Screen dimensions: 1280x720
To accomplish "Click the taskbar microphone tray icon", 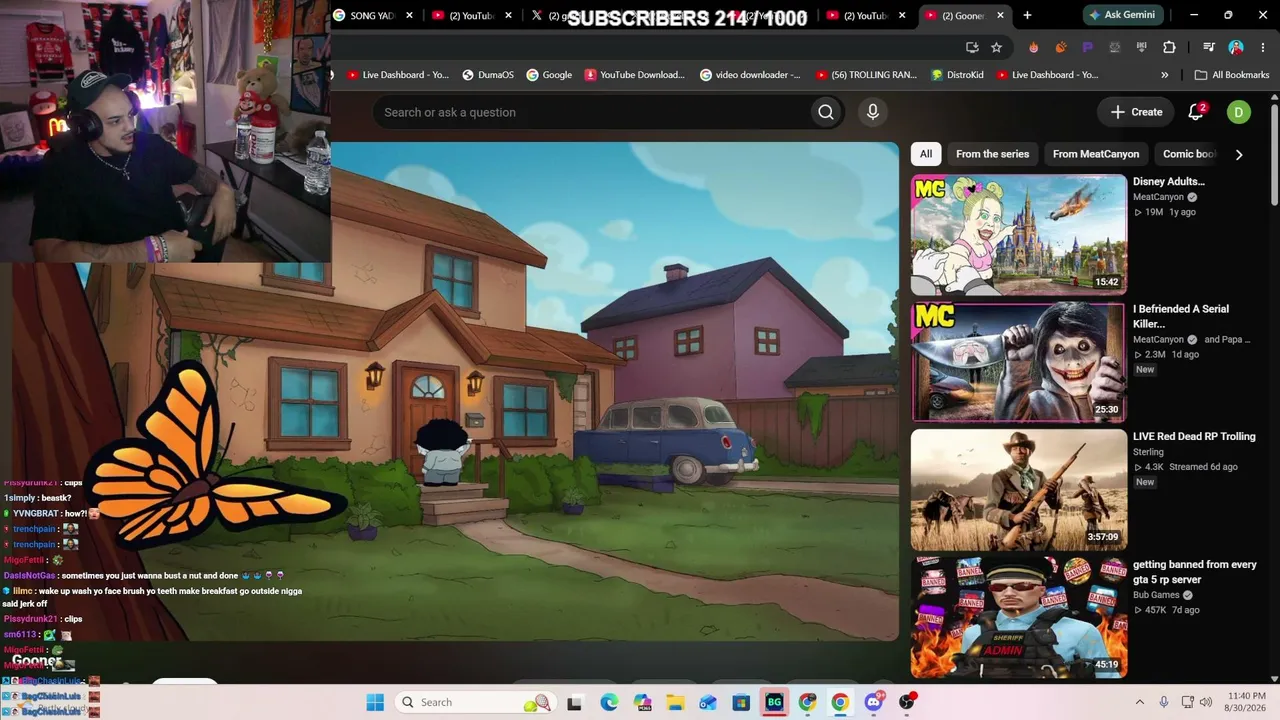I will tap(1163, 702).
